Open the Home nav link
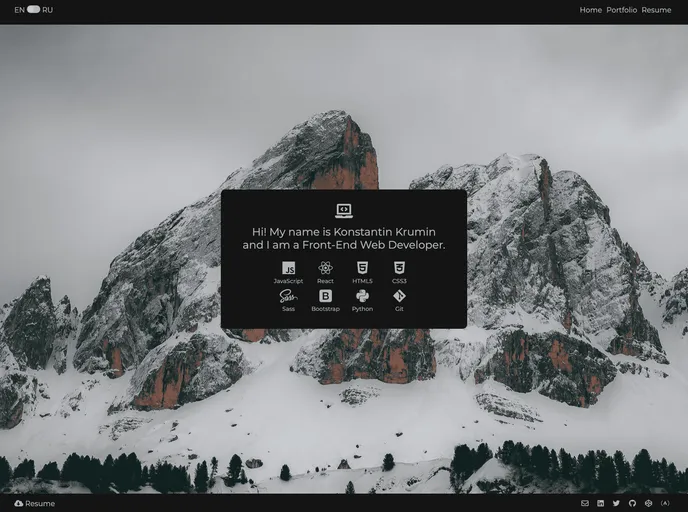This screenshot has height=512, width=688. click(591, 10)
